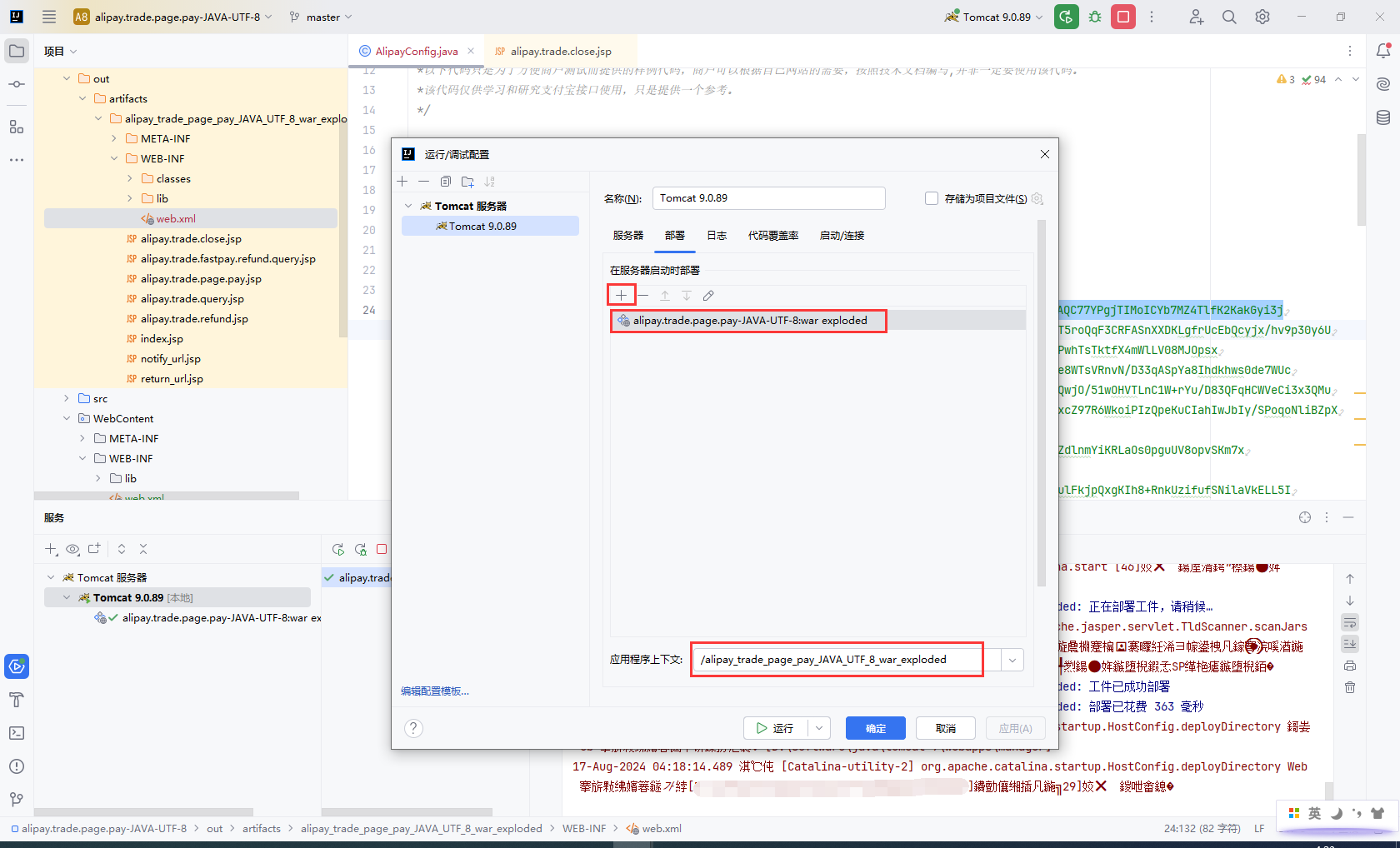
Task: Open the Git tool window
Action: (x=17, y=800)
